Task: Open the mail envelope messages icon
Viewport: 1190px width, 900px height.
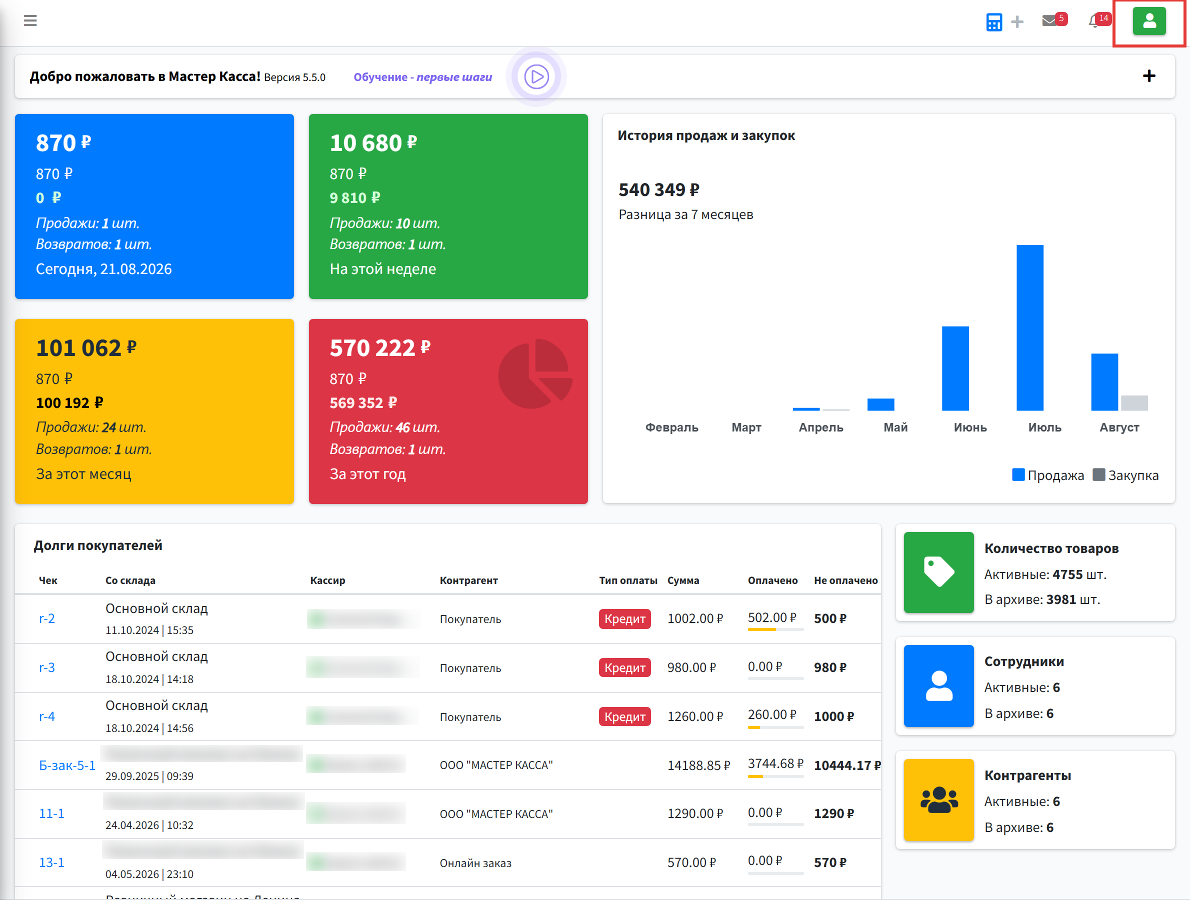Action: (1050, 20)
